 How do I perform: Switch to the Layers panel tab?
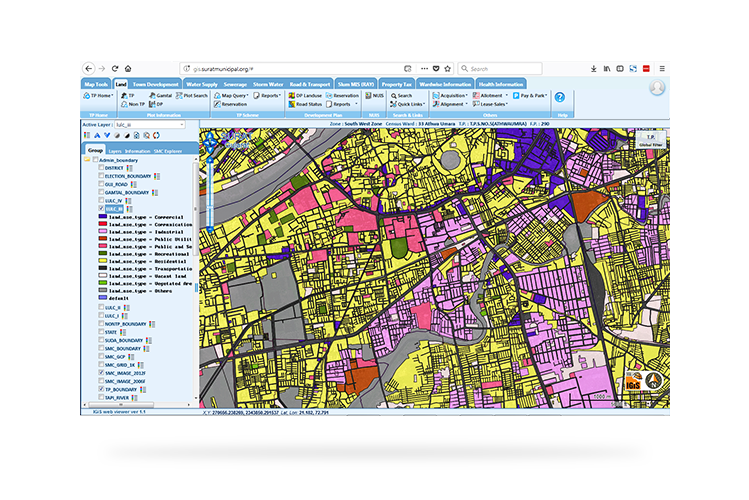[x=115, y=151]
